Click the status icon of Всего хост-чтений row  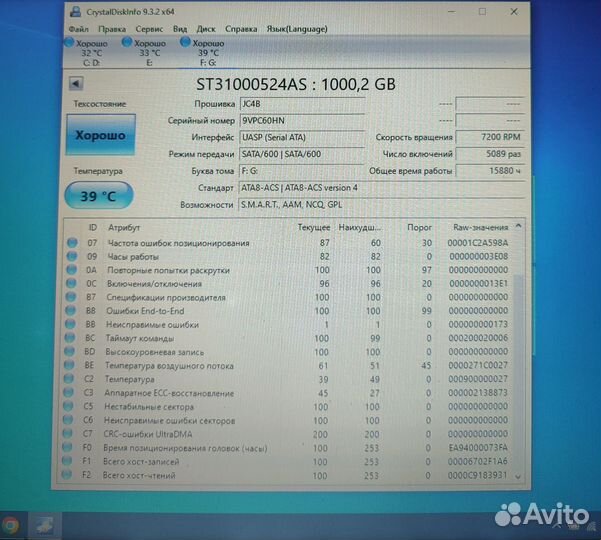click(66, 475)
